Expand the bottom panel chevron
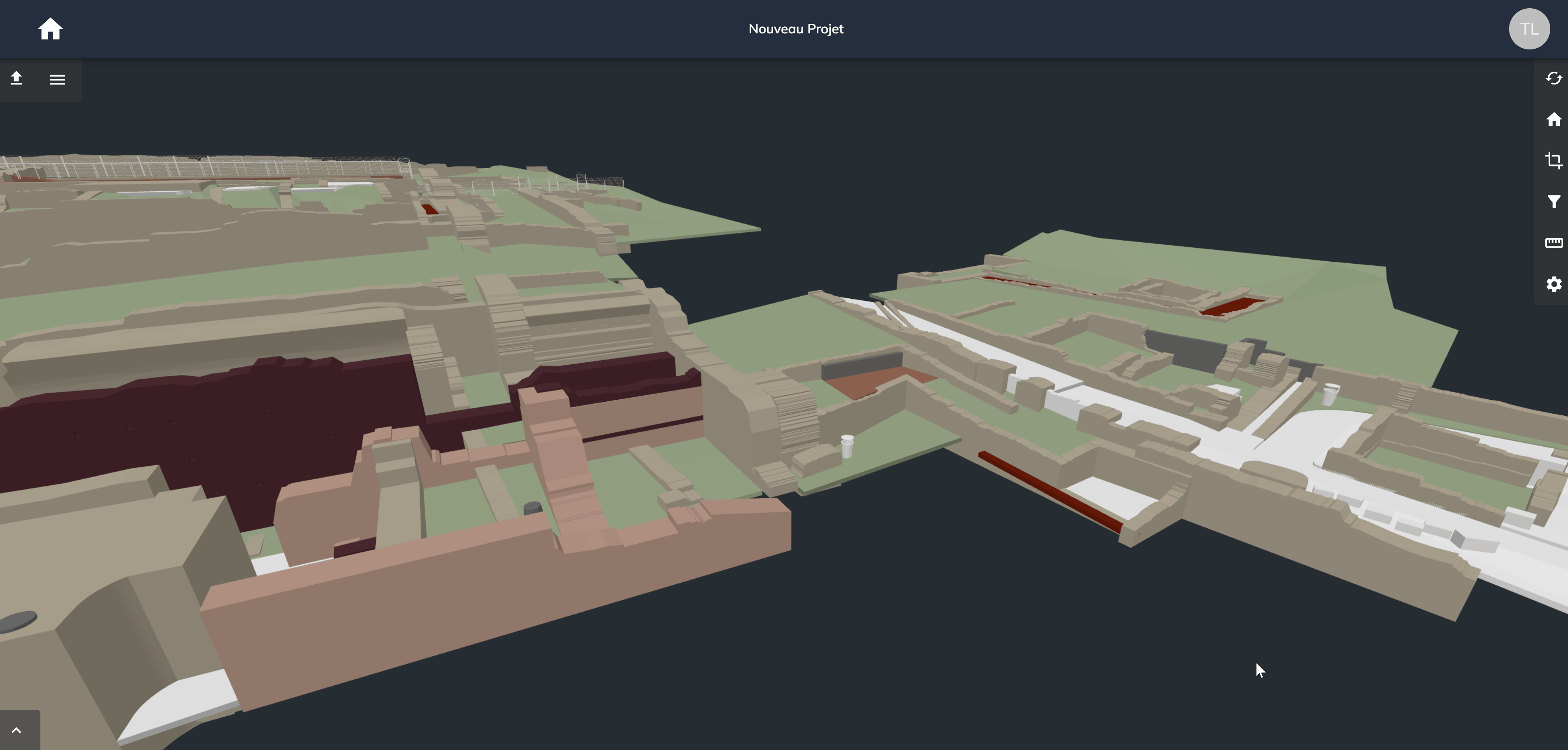The image size is (1568, 750). (x=17, y=730)
